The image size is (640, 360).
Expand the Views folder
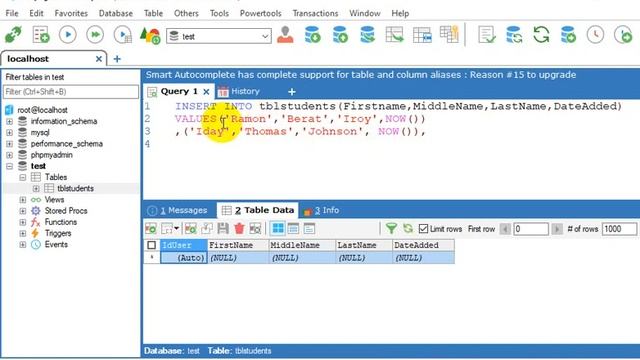pyautogui.click(x=23, y=200)
